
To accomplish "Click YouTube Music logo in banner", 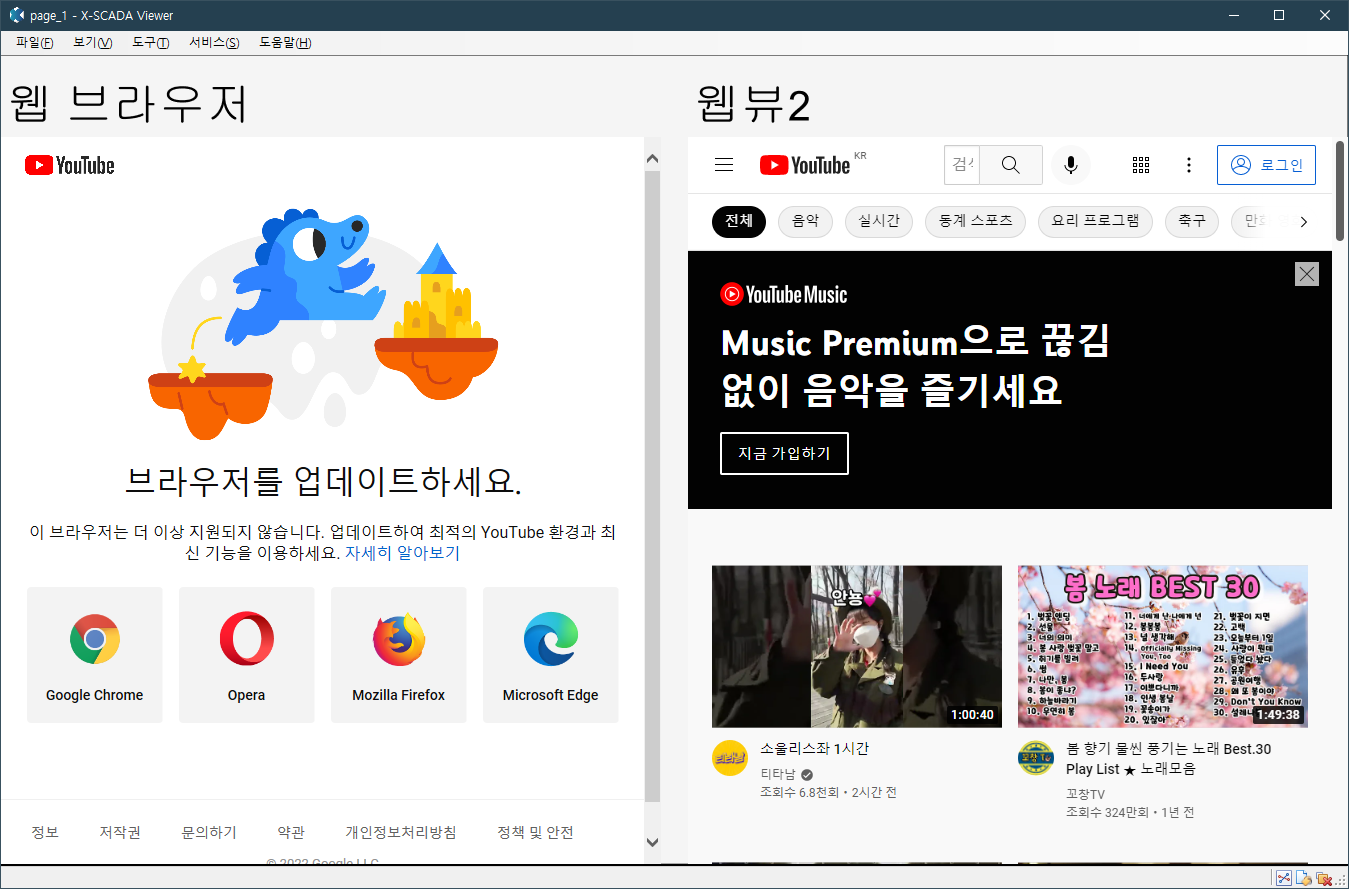I will [784, 294].
